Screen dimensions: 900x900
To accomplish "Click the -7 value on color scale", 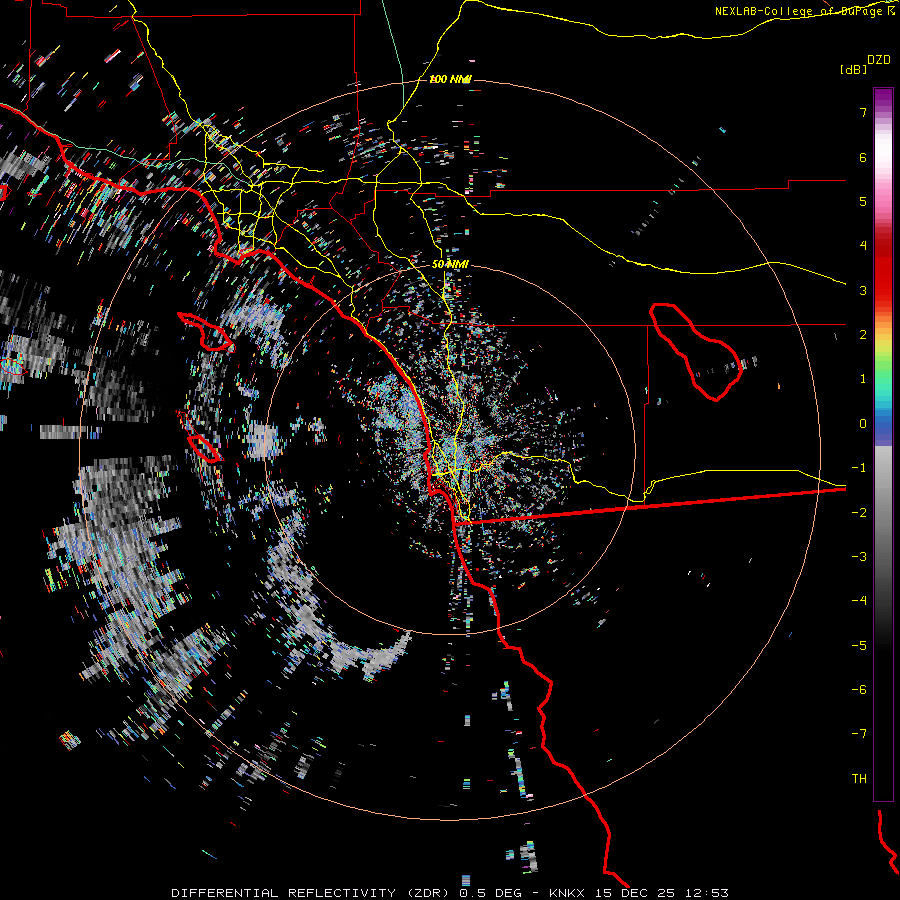I will point(859,734).
